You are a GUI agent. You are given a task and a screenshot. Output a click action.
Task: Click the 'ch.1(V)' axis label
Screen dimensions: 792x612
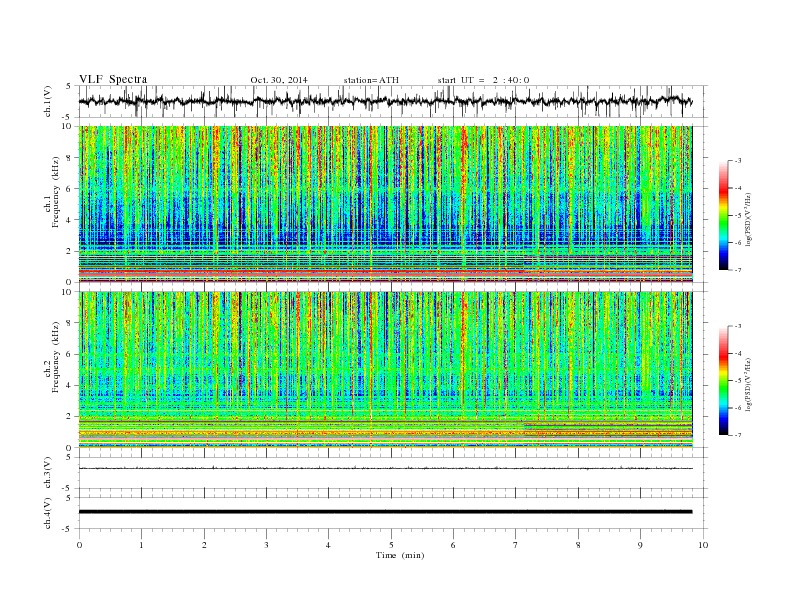(x=48, y=103)
